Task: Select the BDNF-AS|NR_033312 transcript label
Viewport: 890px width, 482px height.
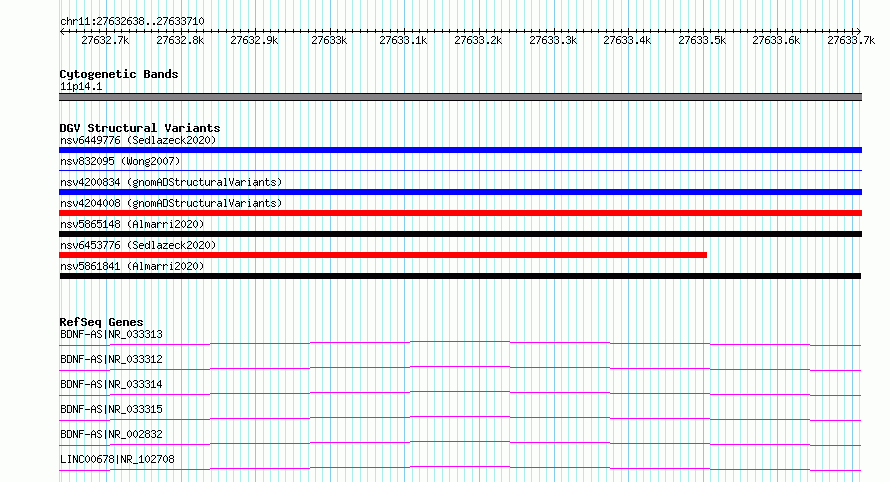Action: [x=111, y=359]
